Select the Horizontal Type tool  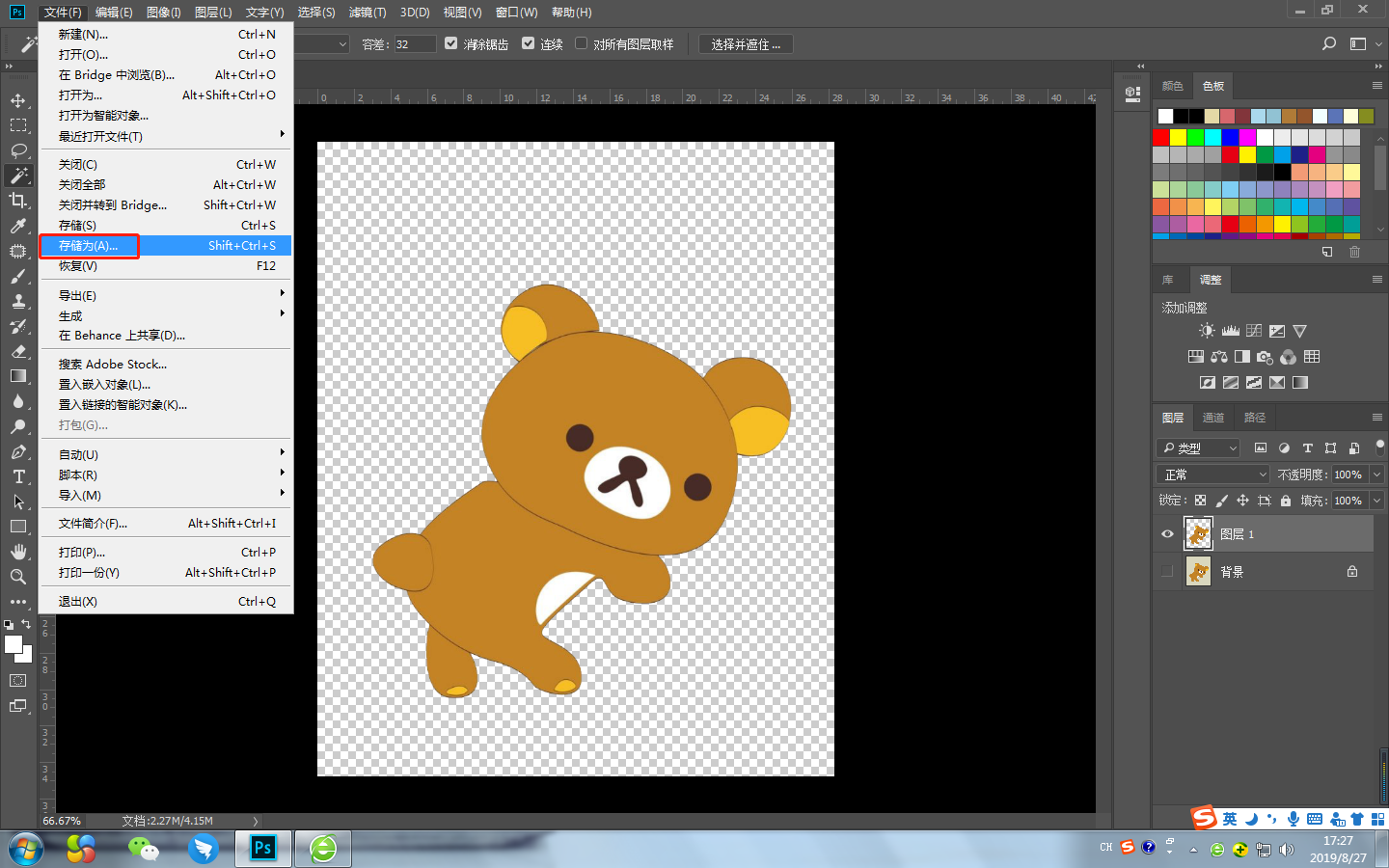19,475
